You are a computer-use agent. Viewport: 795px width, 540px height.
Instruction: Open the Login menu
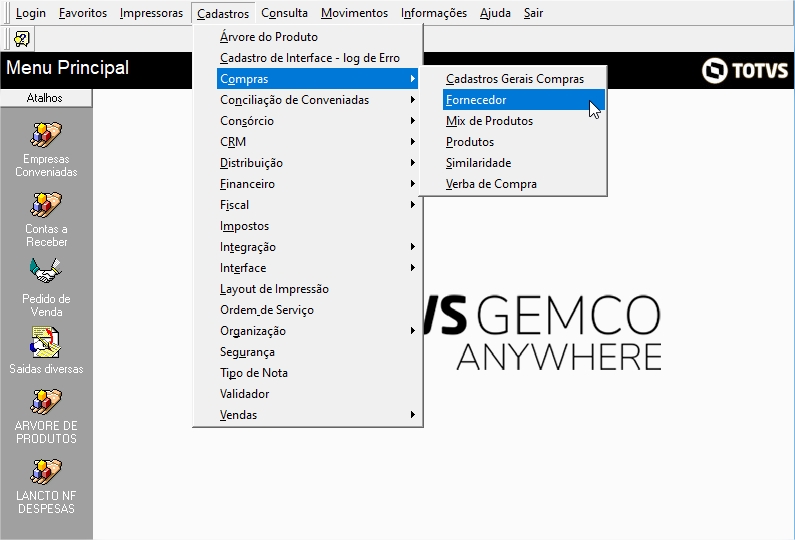pos(30,13)
